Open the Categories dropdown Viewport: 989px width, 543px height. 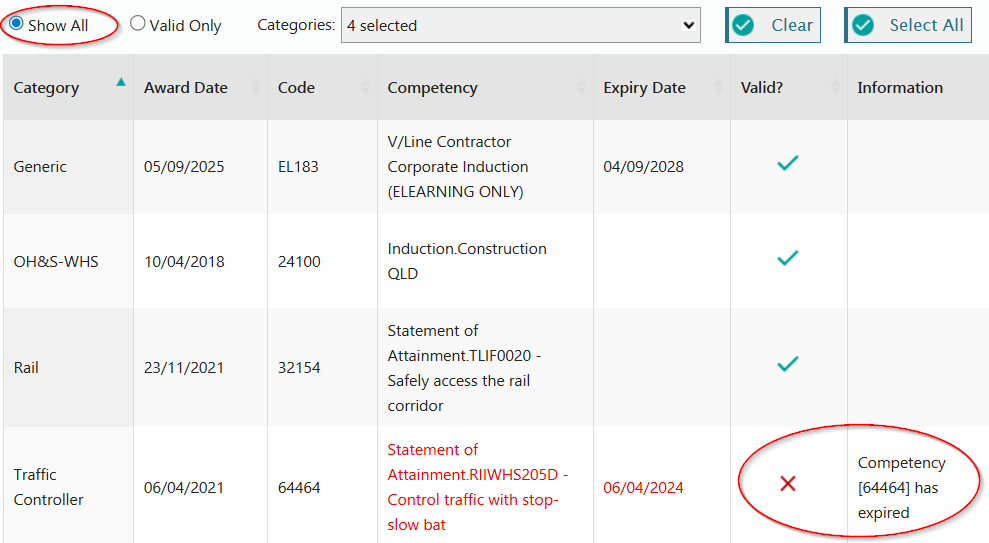[520, 25]
